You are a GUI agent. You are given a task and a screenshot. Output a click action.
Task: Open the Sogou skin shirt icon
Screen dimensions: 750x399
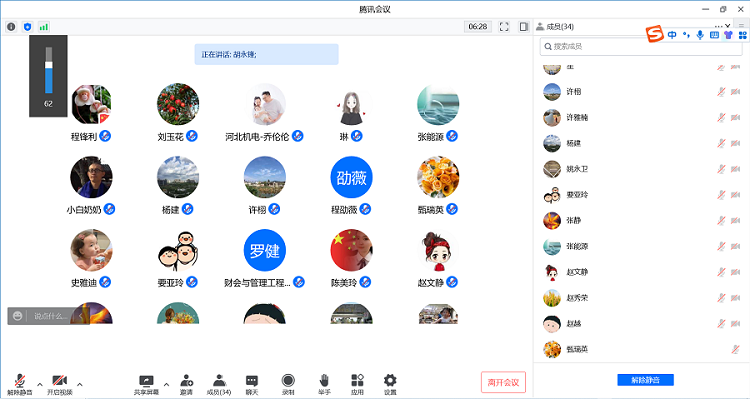point(728,35)
